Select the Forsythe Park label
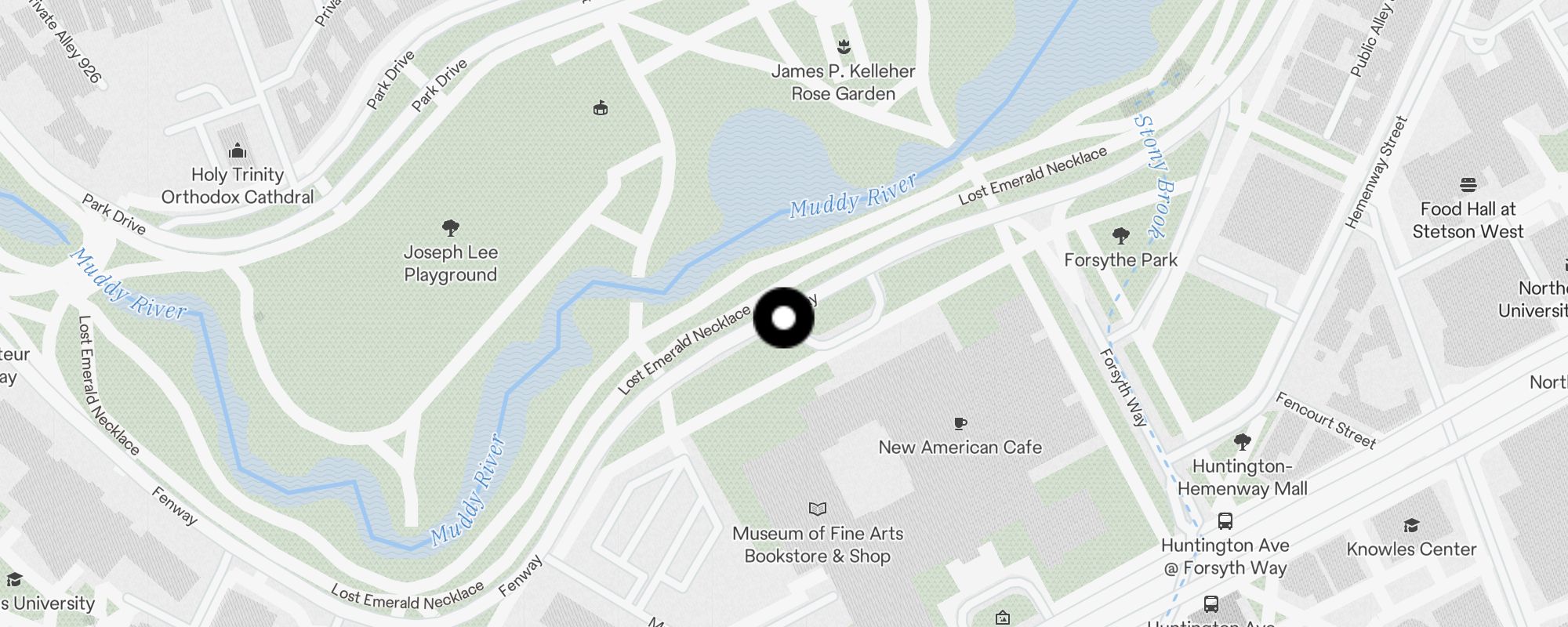The height and width of the screenshot is (627, 1568). [x=1121, y=260]
